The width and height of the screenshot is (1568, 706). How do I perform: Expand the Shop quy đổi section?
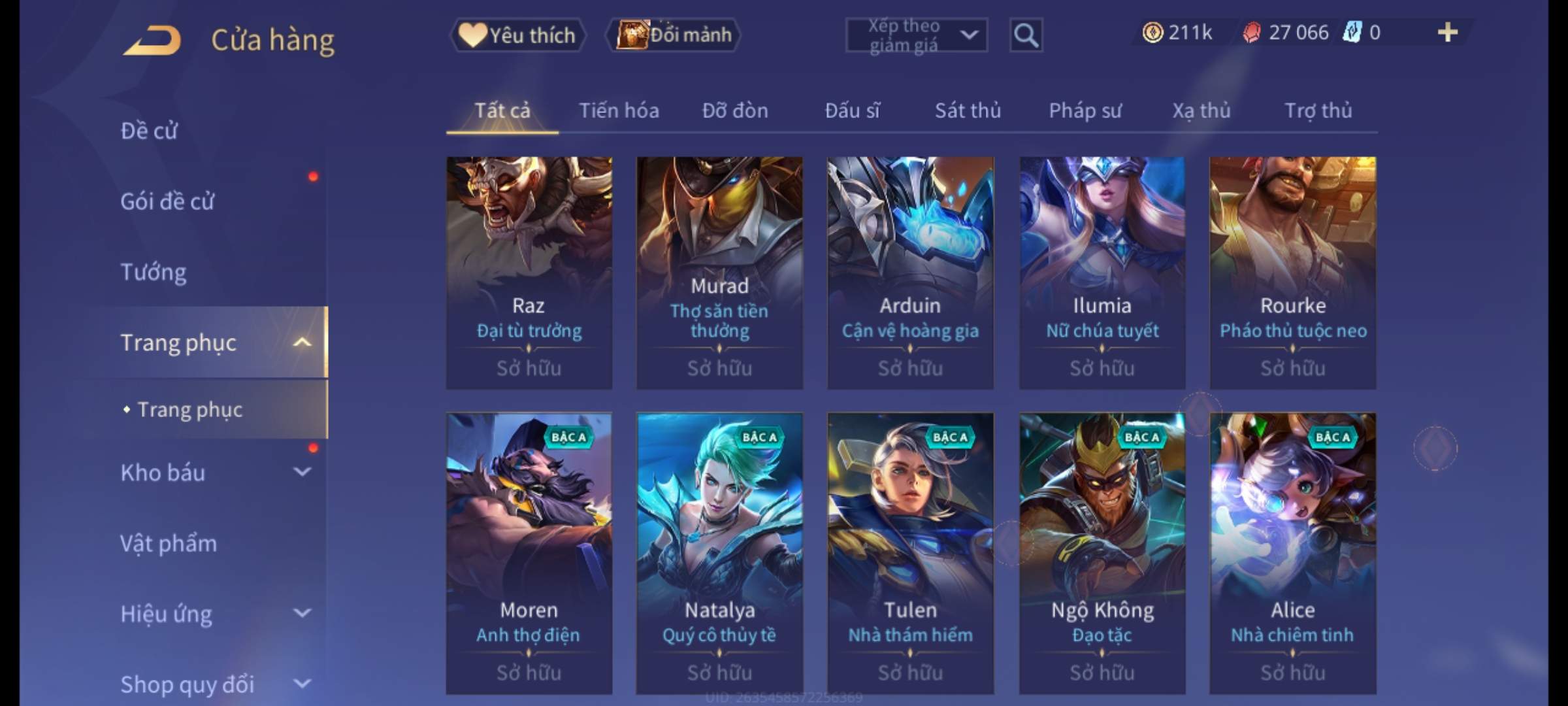click(x=302, y=684)
